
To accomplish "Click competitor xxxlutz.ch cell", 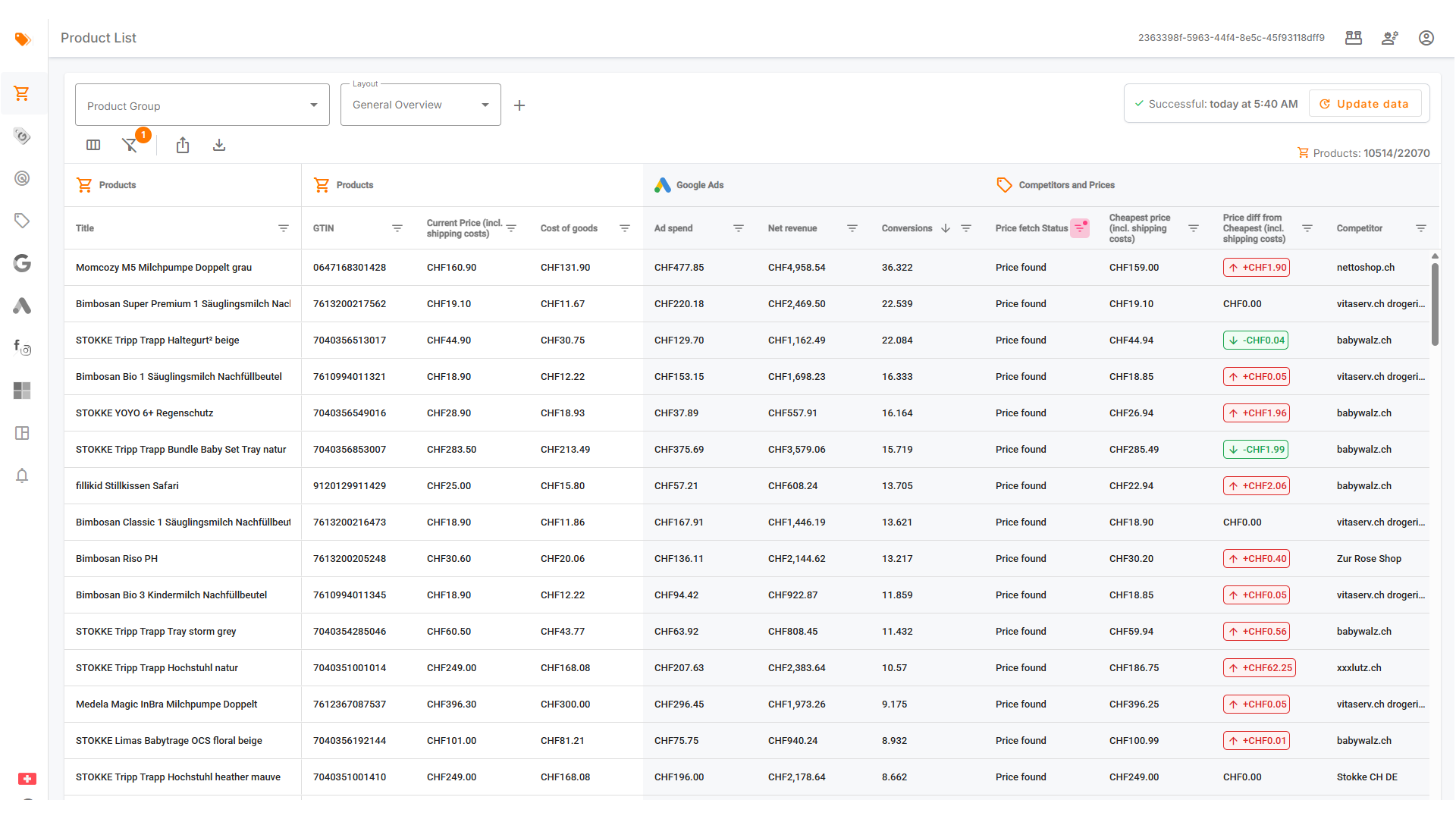I will (x=1359, y=668).
